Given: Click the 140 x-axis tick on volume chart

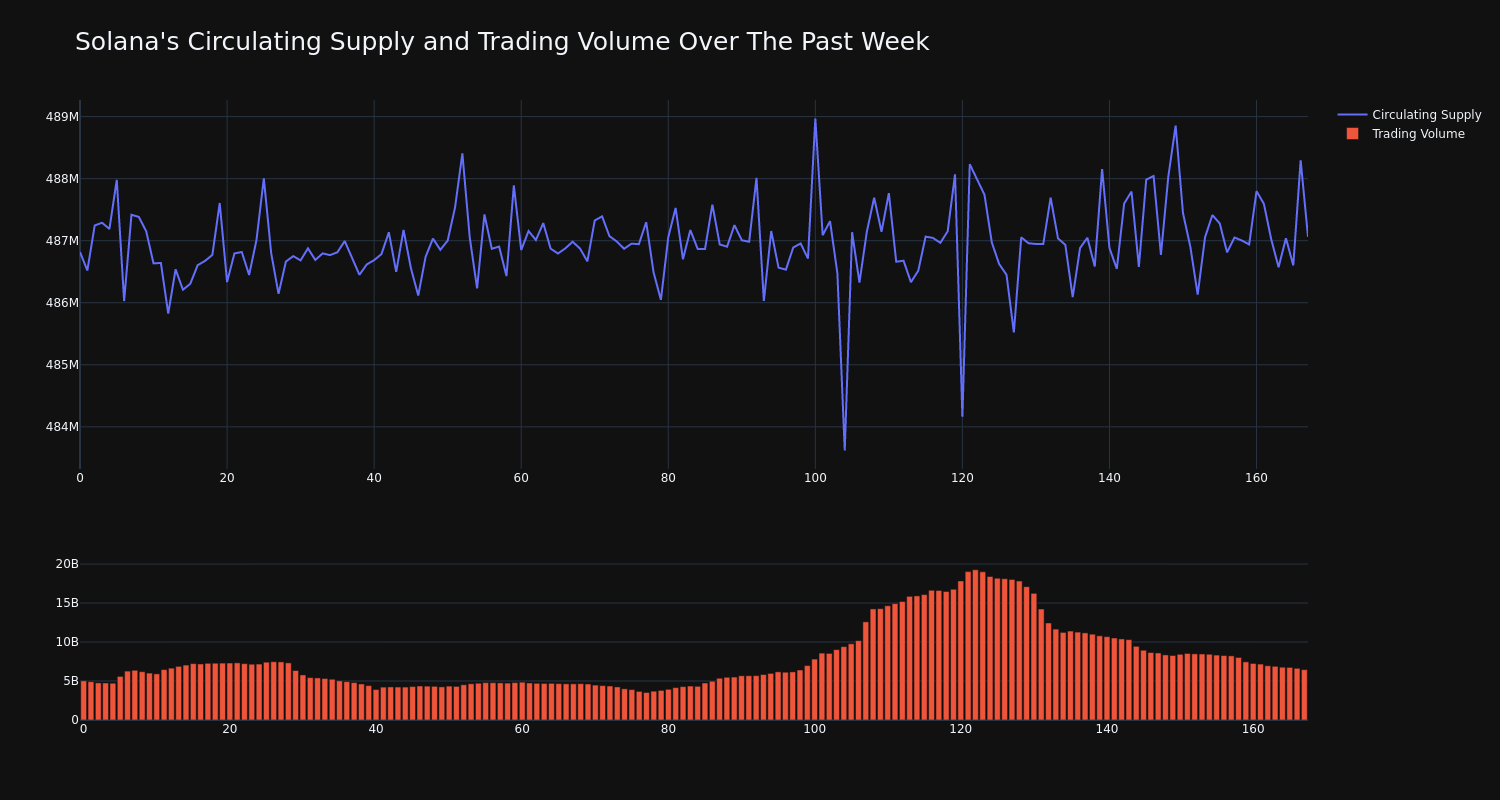Looking at the screenshot, I should [x=1107, y=729].
